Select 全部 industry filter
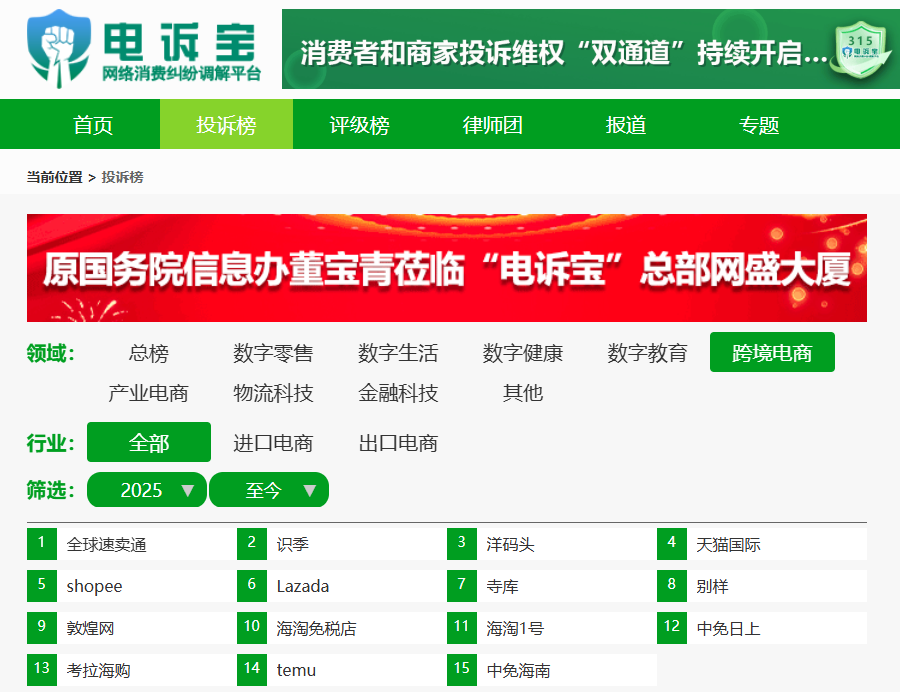900x692 pixels. pyautogui.click(x=149, y=442)
